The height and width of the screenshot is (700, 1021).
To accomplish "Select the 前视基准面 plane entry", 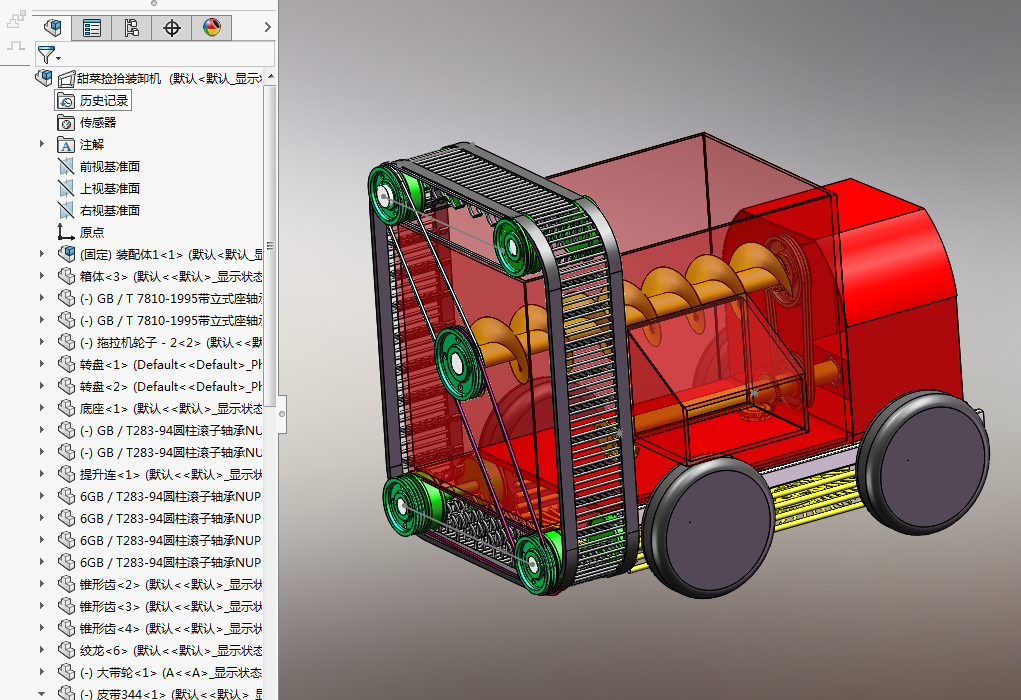I will (x=109, y=167).
